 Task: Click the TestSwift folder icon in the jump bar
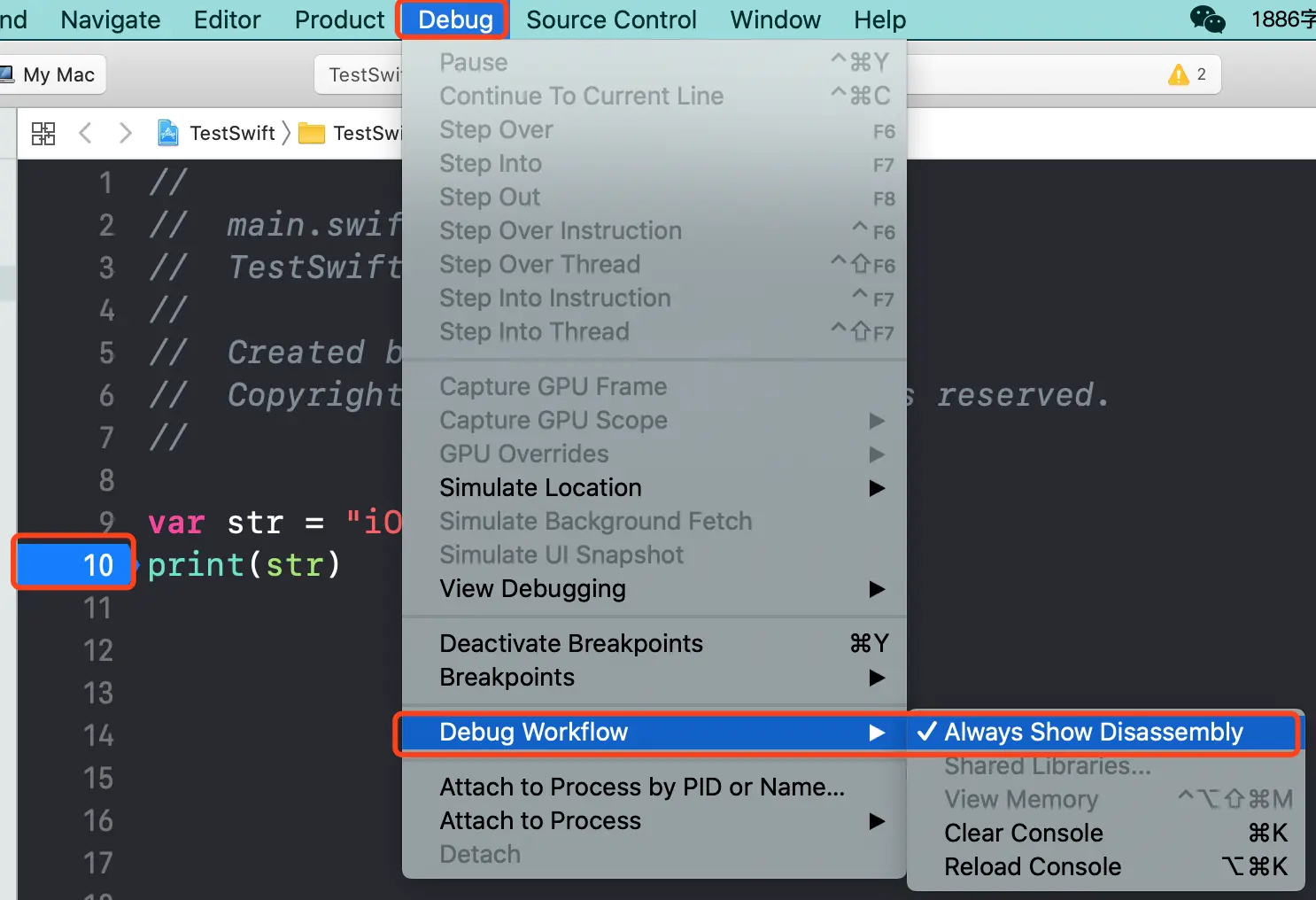pos(312,134)
